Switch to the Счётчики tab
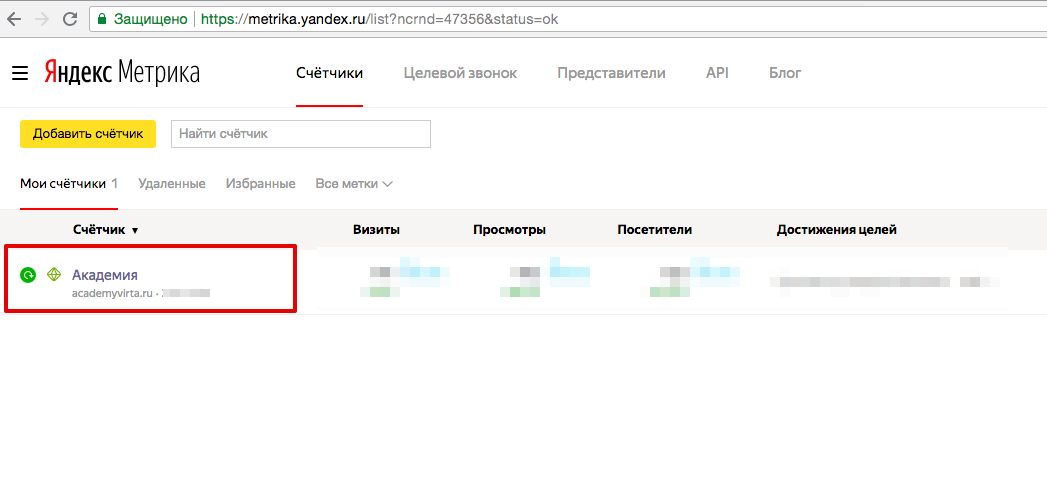This screenshot has height=477, width=1047. [329, 73]
